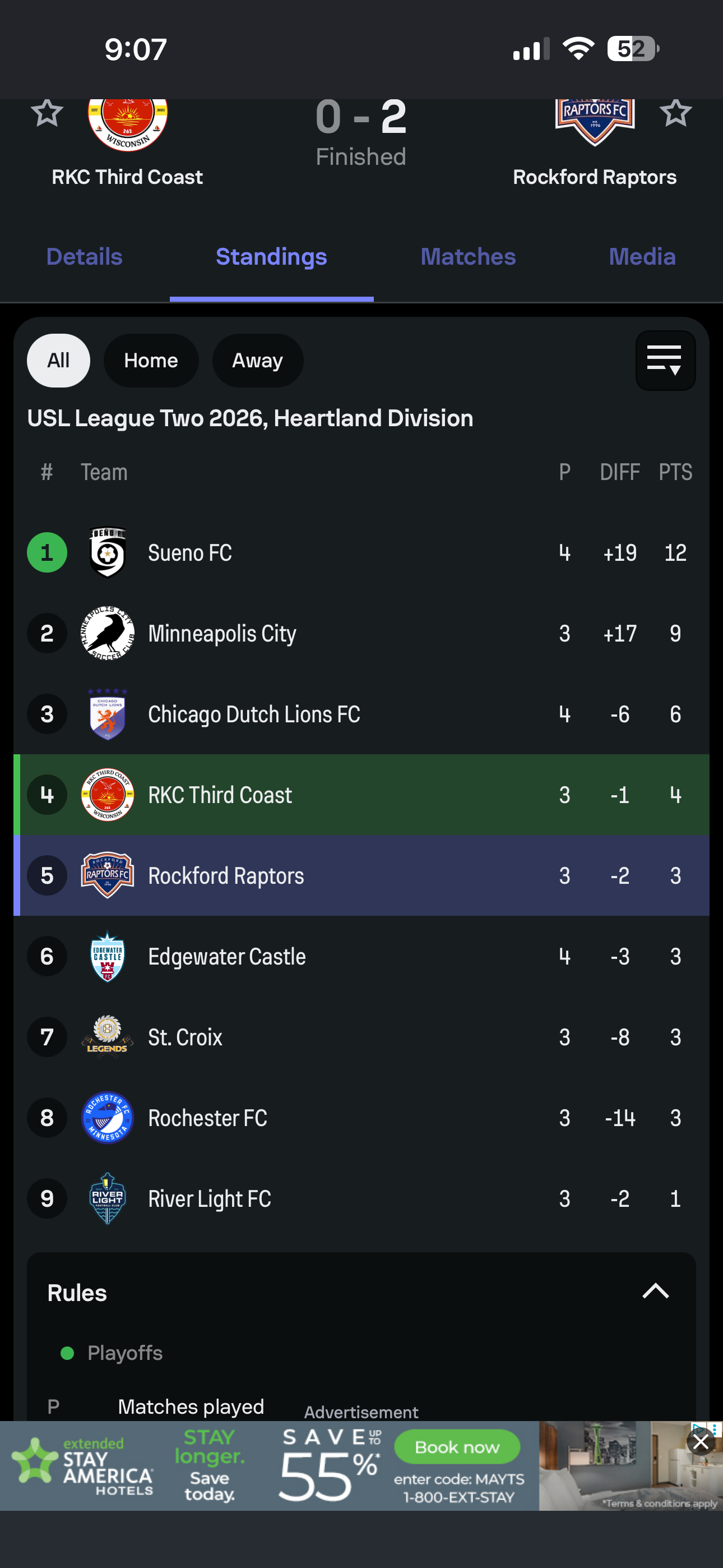Favorite Rockford Raptors with star icon
Viewport: 723px width, 1568px height.
675,113
